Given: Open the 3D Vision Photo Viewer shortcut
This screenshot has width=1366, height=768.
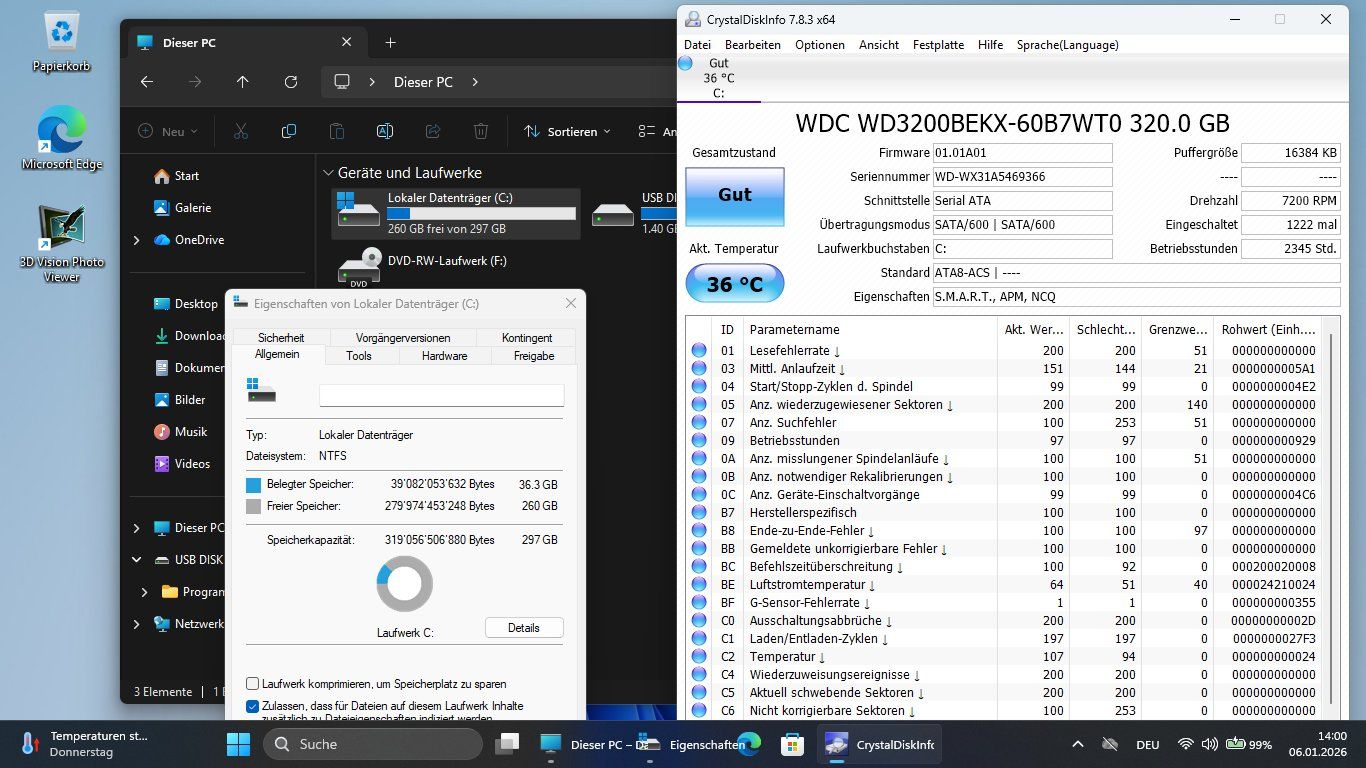Looking at the screenshot, I should click(62, 243).
